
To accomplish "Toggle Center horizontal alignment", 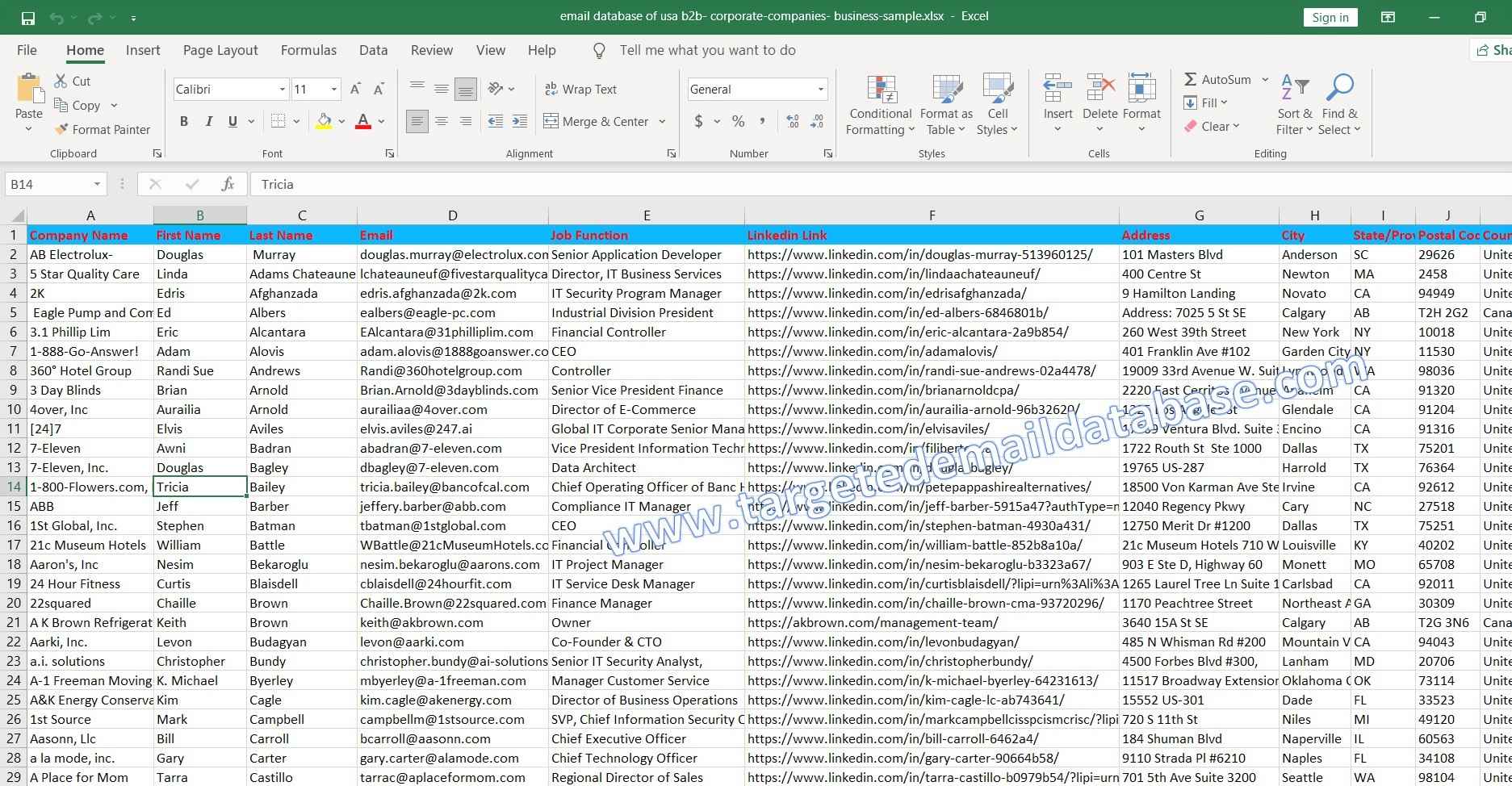I will coord(442,121).
